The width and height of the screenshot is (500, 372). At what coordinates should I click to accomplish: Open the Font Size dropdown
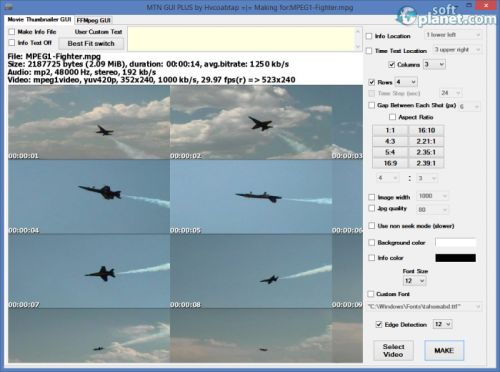click(415, 281)
